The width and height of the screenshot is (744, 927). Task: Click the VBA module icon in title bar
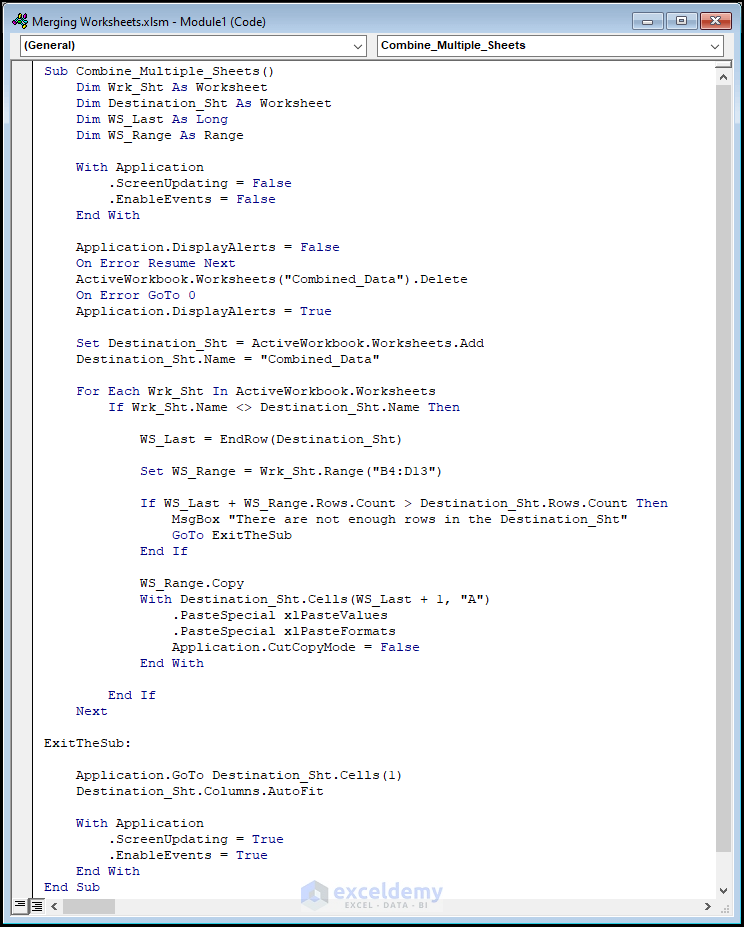tap(19, 21)
